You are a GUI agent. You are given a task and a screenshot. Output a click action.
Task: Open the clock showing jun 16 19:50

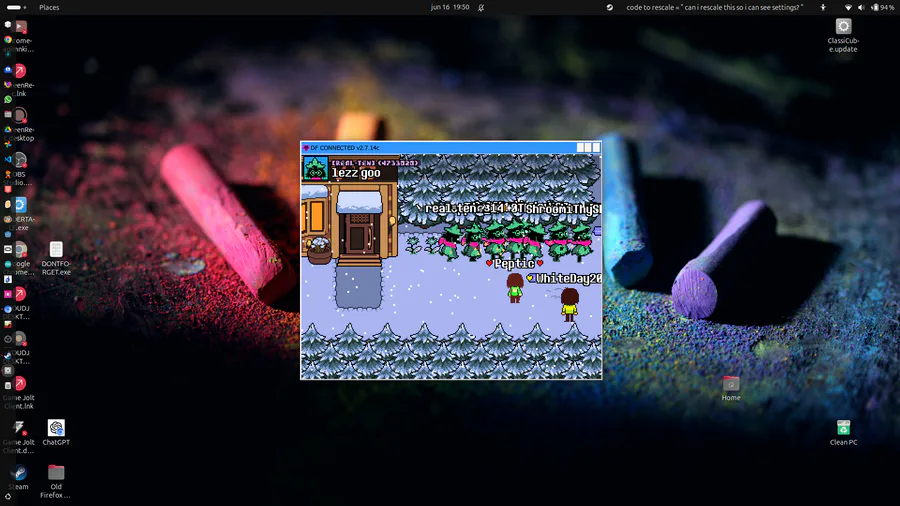[450, 7]
